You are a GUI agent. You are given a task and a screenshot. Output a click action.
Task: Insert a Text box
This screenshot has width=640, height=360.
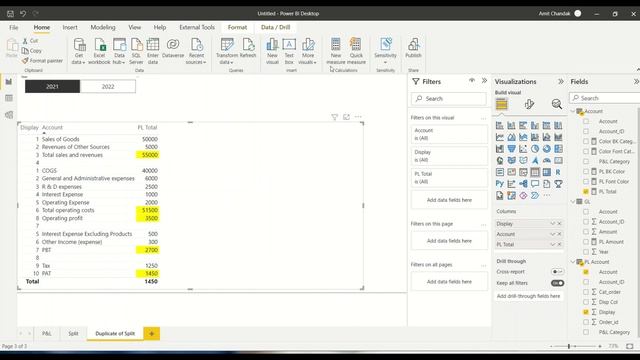point(289,51)
